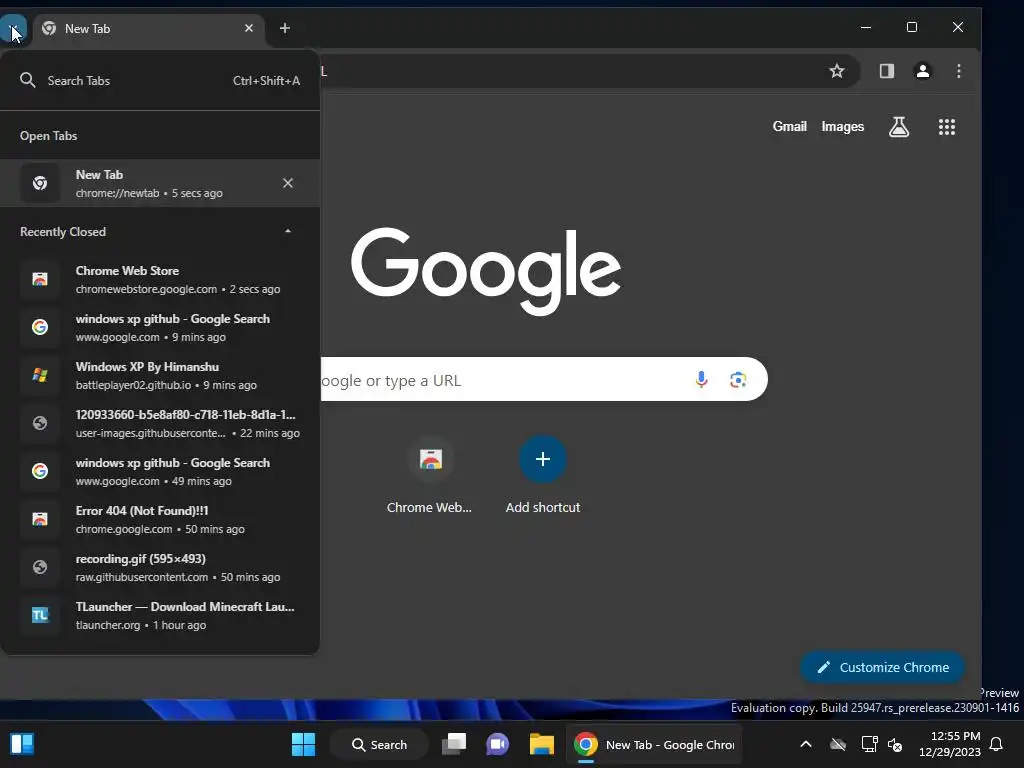Screen dimensions: 1024x768
Task: Click the Google search box
Action: coord(543,379)
